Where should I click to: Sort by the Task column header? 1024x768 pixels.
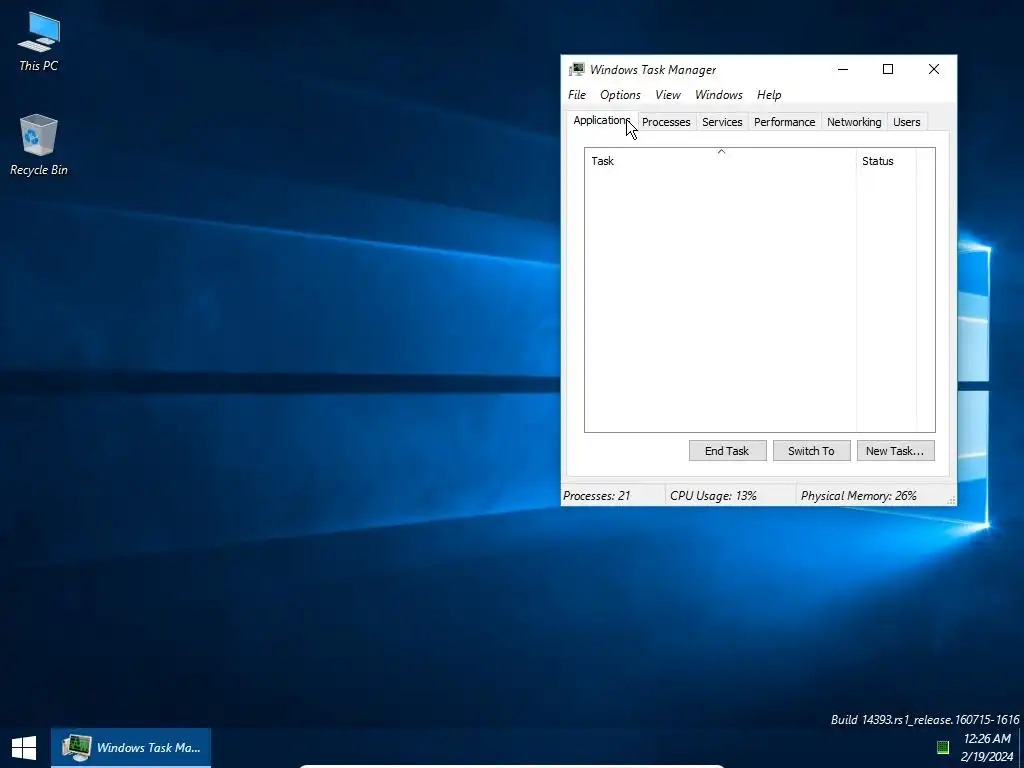pos(720,161)
